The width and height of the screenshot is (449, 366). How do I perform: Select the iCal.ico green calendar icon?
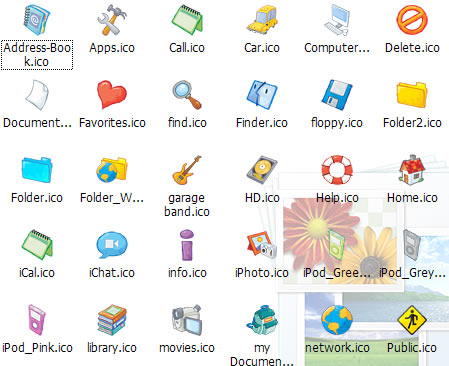coord(37,245)
